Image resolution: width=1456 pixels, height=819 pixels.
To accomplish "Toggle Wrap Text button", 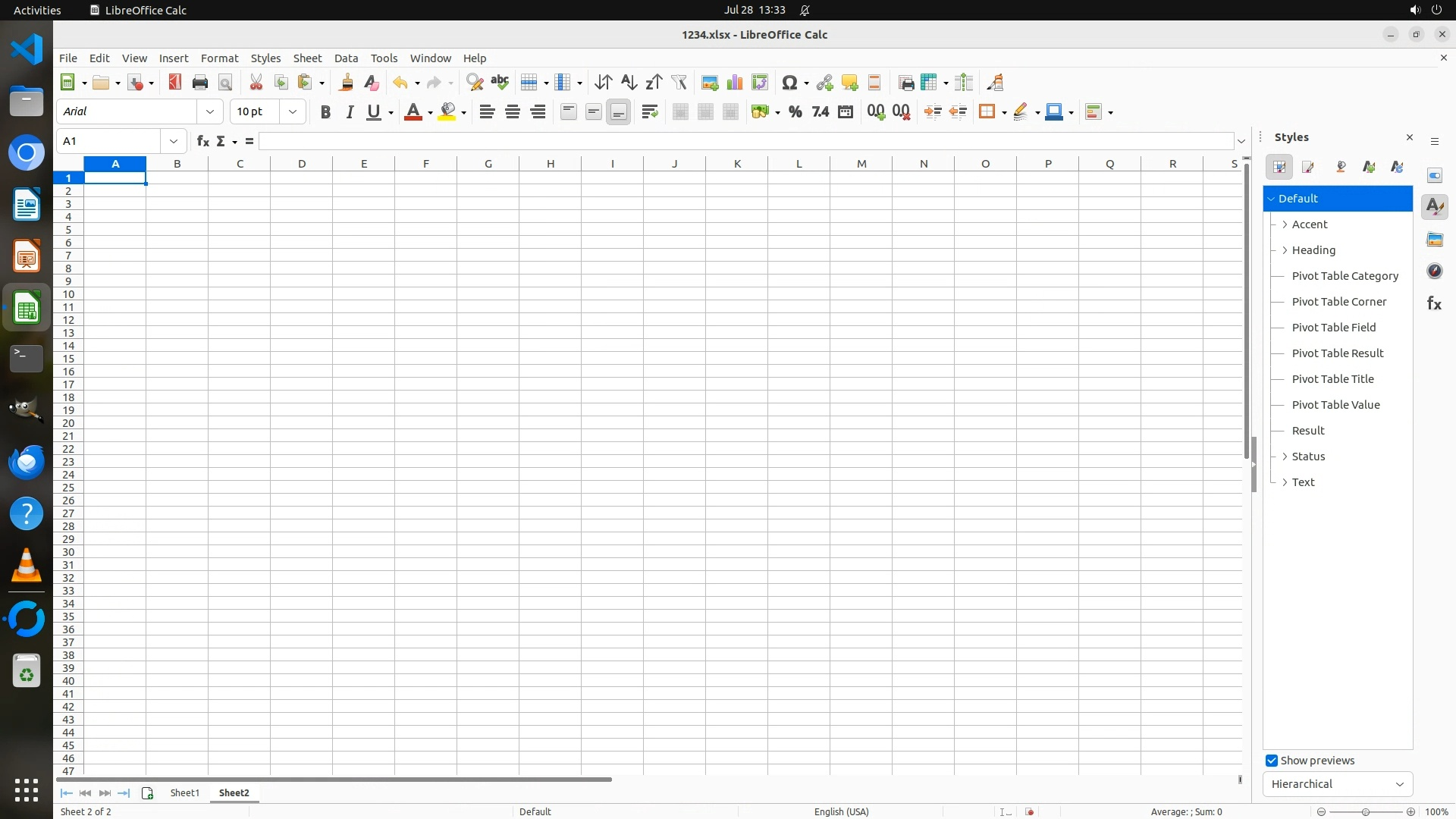I will [649, 112].
